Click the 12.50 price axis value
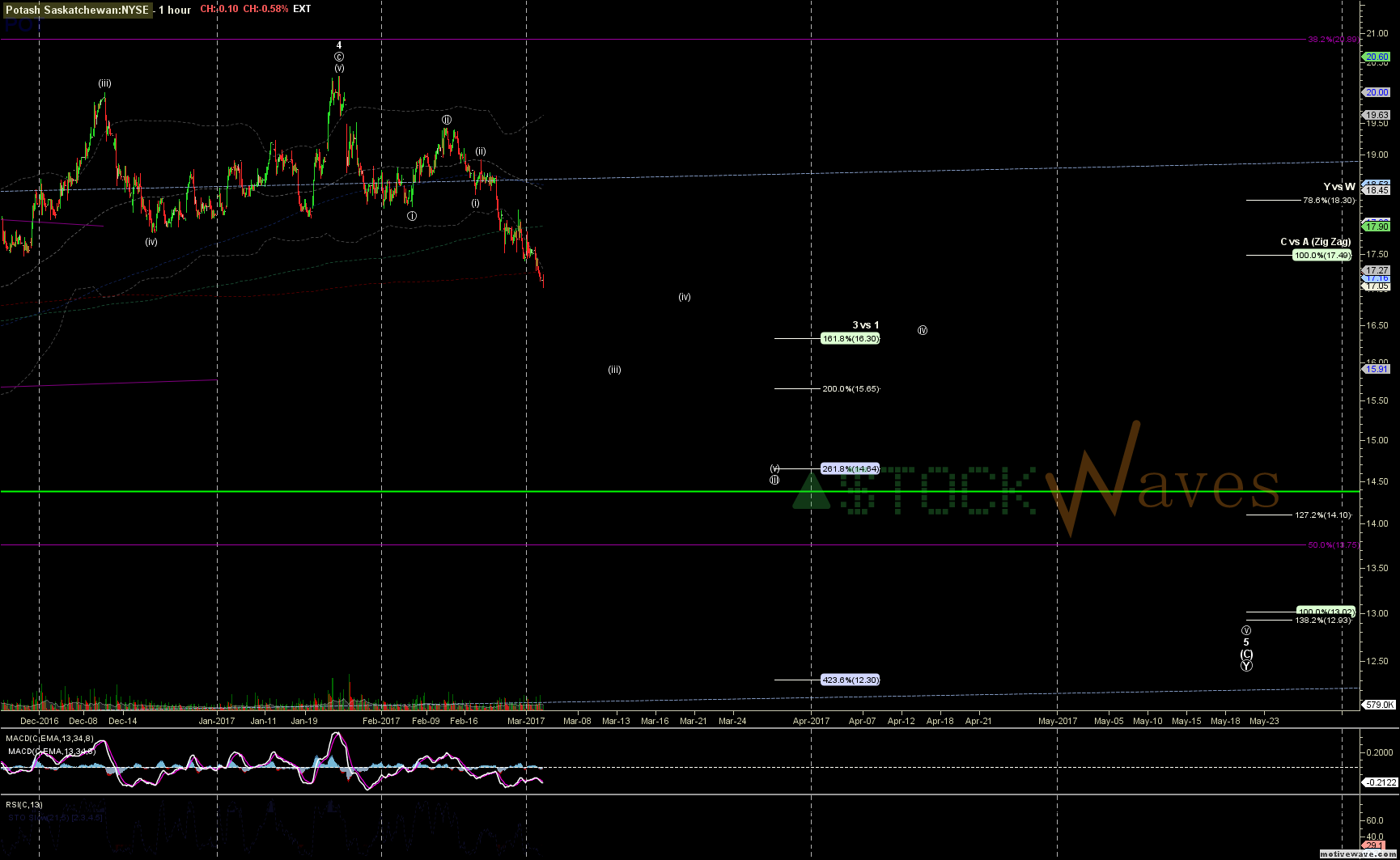The height and width of the screenshot is (860, 1400). click(1377, 661)
